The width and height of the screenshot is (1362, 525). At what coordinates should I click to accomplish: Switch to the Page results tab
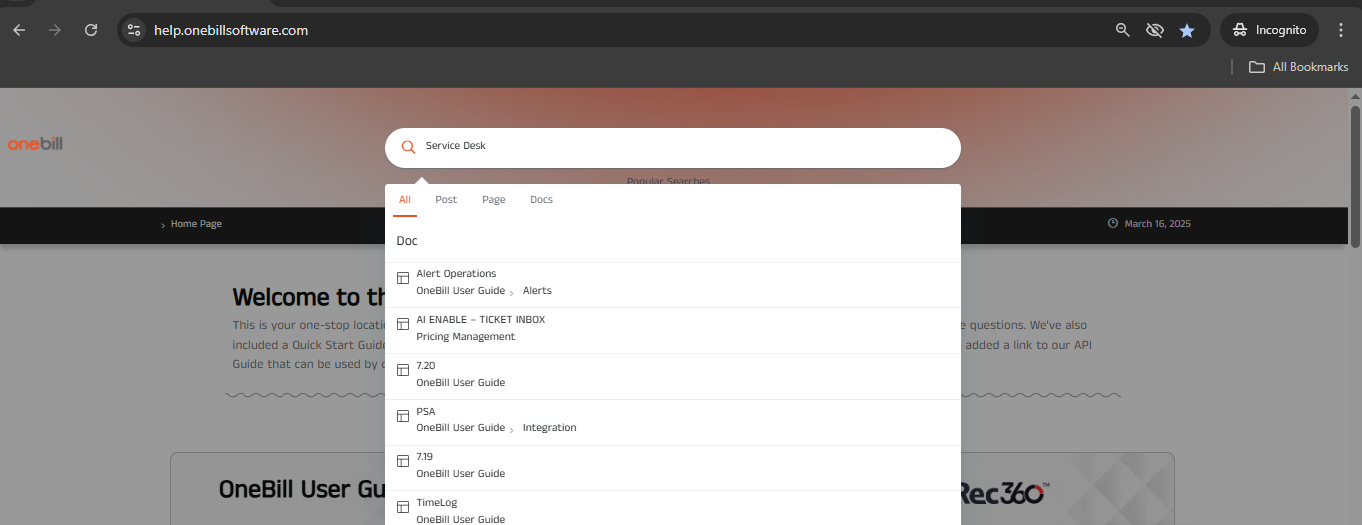[x=494, y=199]
